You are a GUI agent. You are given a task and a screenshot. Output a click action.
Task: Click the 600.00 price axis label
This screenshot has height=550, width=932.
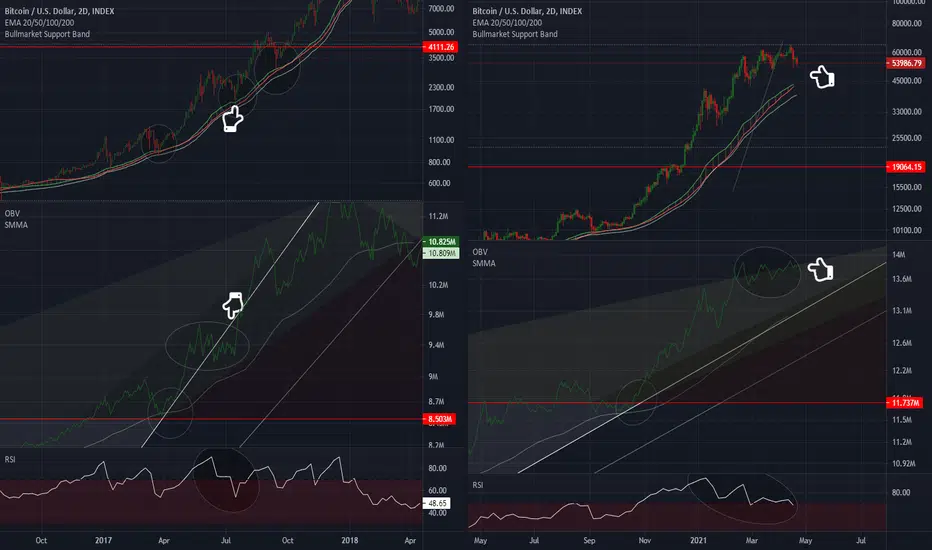click(x=439, y=183)
